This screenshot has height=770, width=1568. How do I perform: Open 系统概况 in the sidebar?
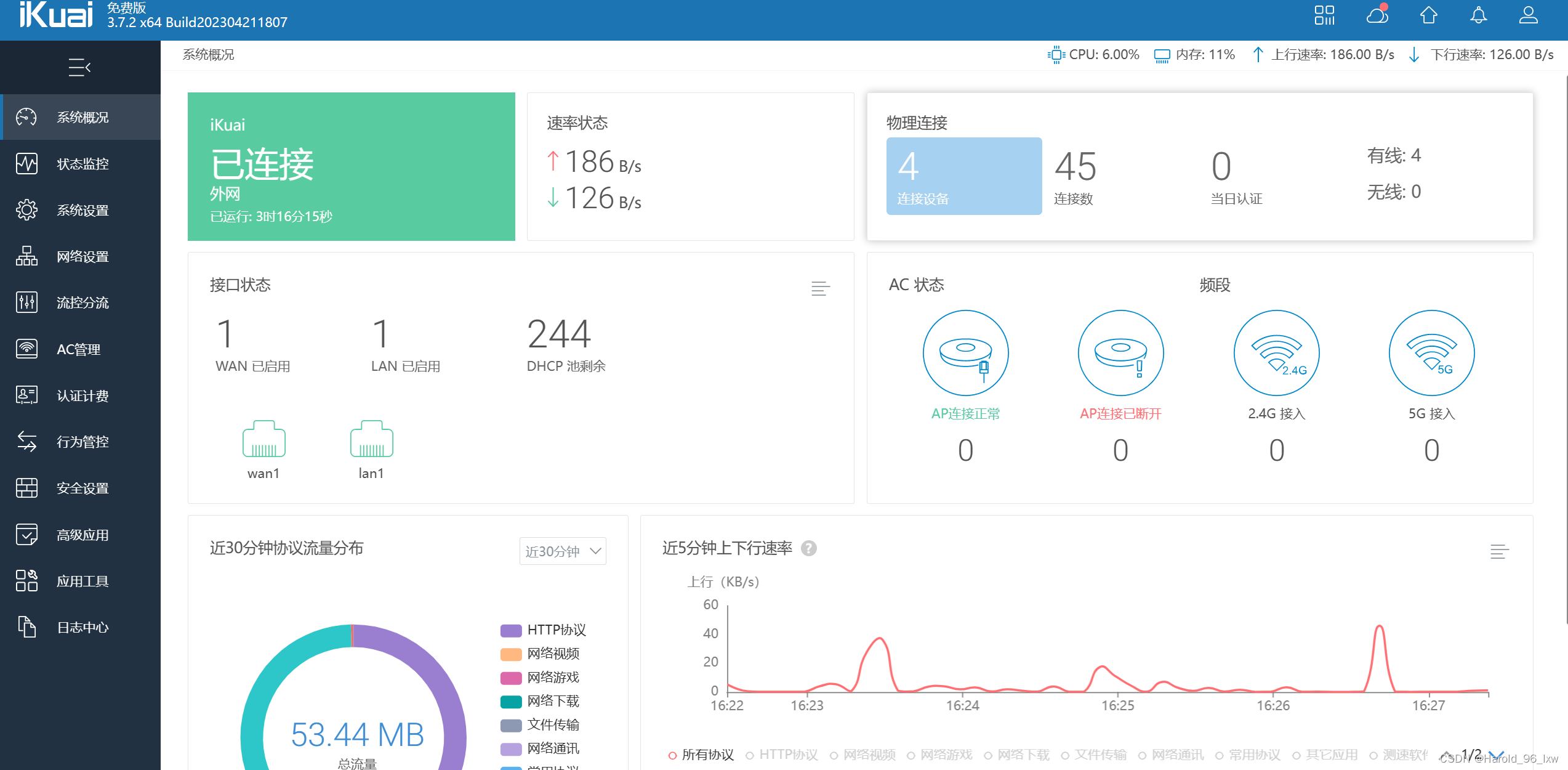[80, 117]
